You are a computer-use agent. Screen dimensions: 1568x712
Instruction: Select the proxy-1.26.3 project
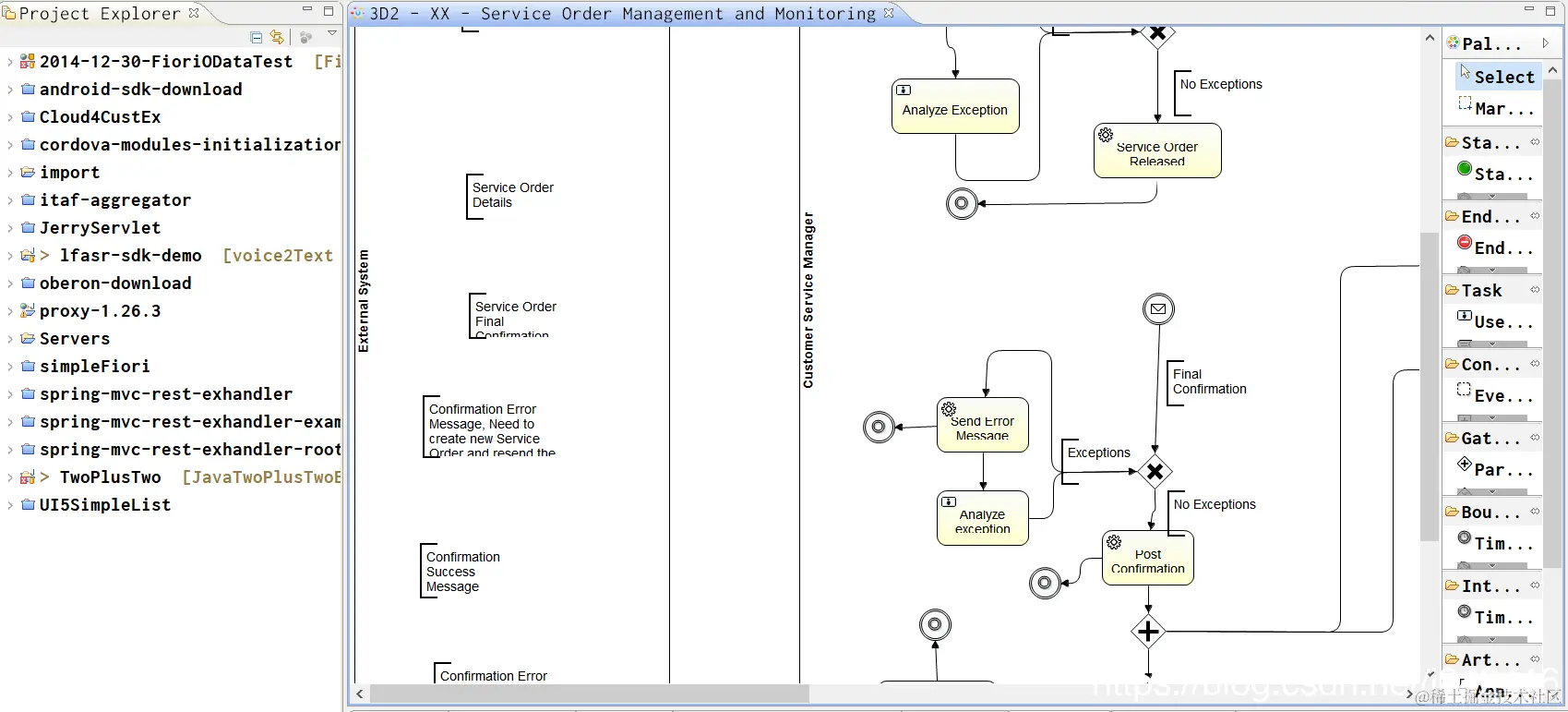100,311
